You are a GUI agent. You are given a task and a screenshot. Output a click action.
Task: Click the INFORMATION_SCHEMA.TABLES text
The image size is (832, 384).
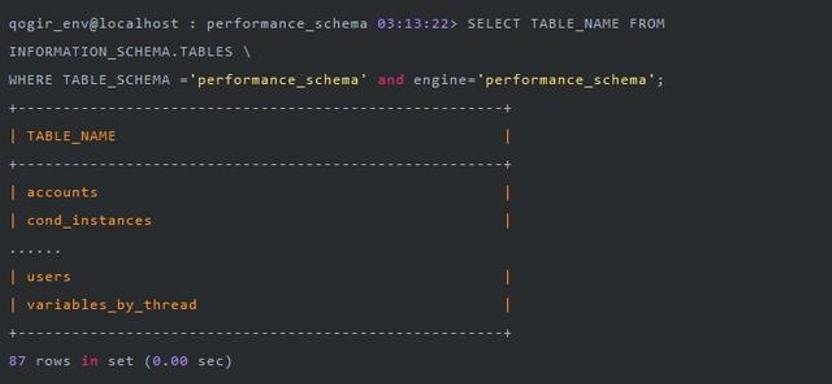(x=120, y=52)
